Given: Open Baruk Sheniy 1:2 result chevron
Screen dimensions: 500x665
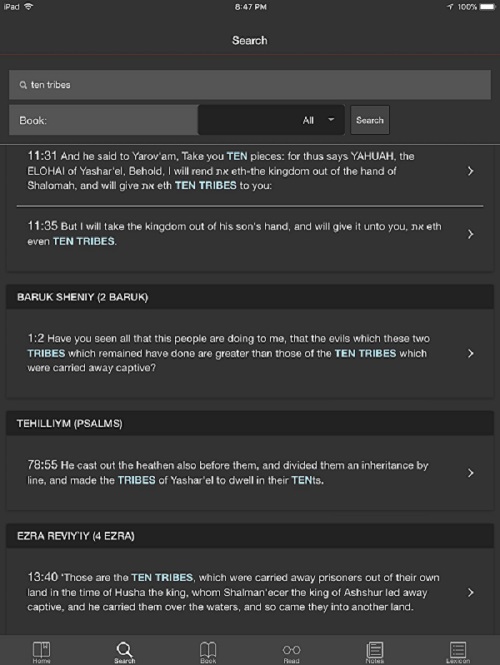Looking at the screenshot, I should (x=470, y=353).
